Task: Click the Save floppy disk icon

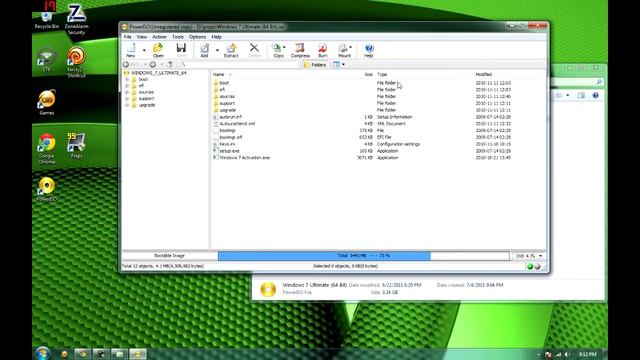Action: pyautogui.click(x=181, y=48)
